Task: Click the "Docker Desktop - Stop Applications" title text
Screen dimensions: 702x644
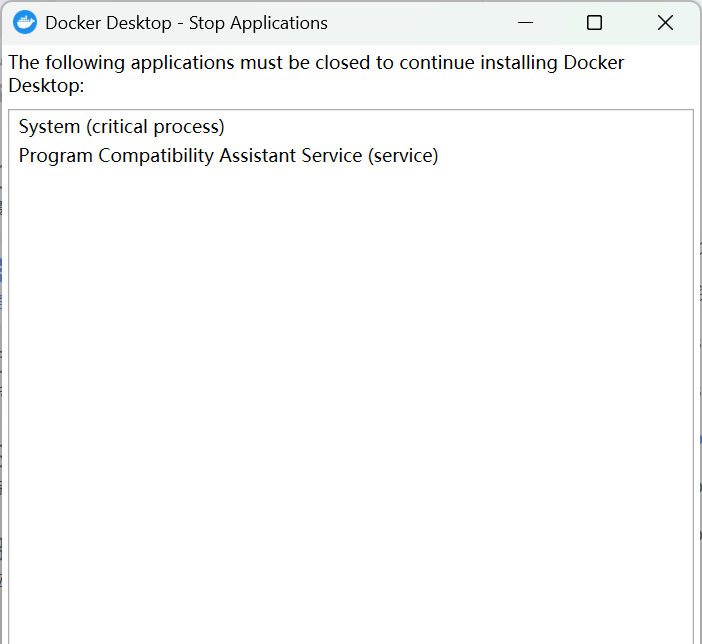Action: point(186,23)
